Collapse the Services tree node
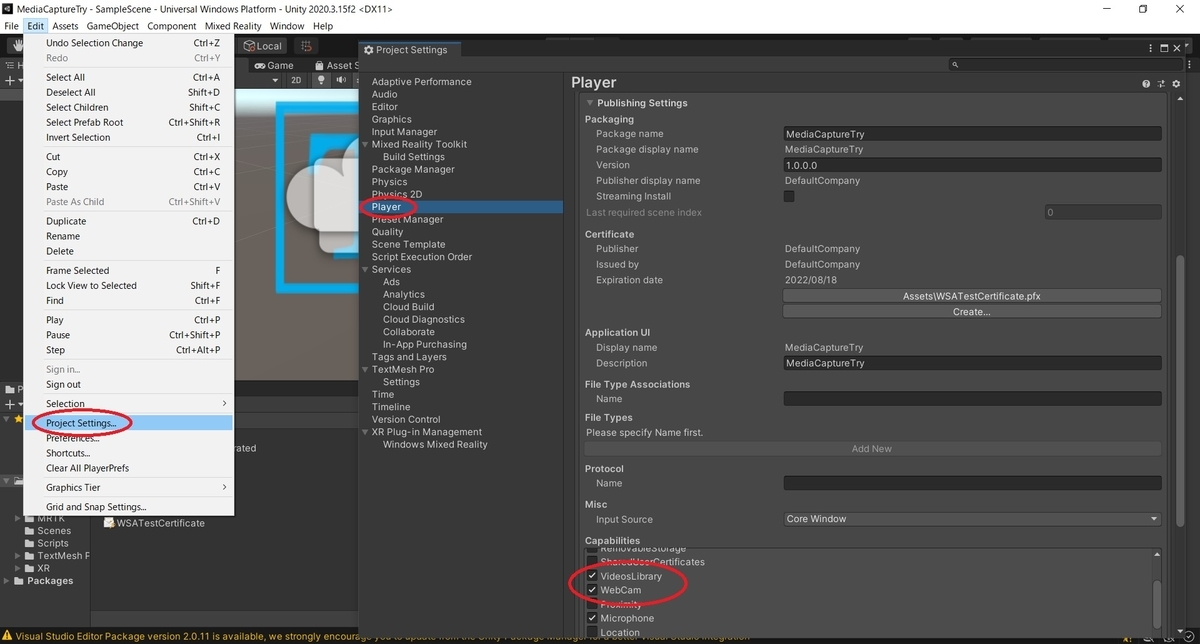Viewport: 1200px width, 644px height. click(x=365, y=269)
